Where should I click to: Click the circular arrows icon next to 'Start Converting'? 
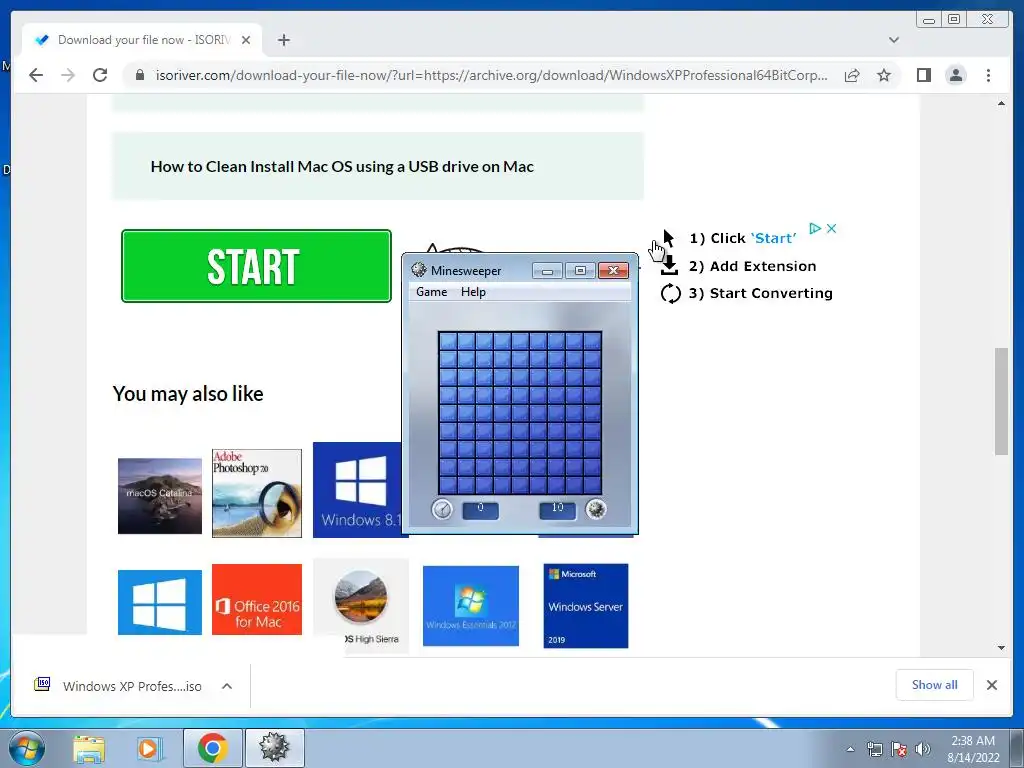coord(671,293)
